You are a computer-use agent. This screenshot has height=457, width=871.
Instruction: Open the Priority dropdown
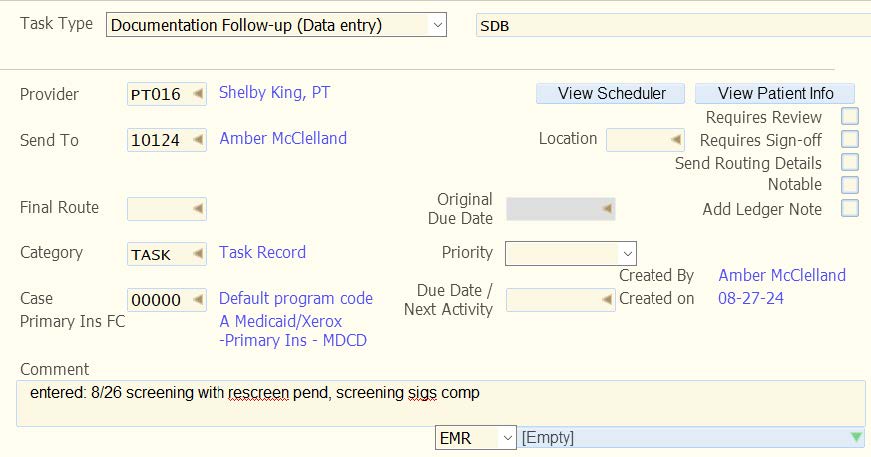click(627, 254)
